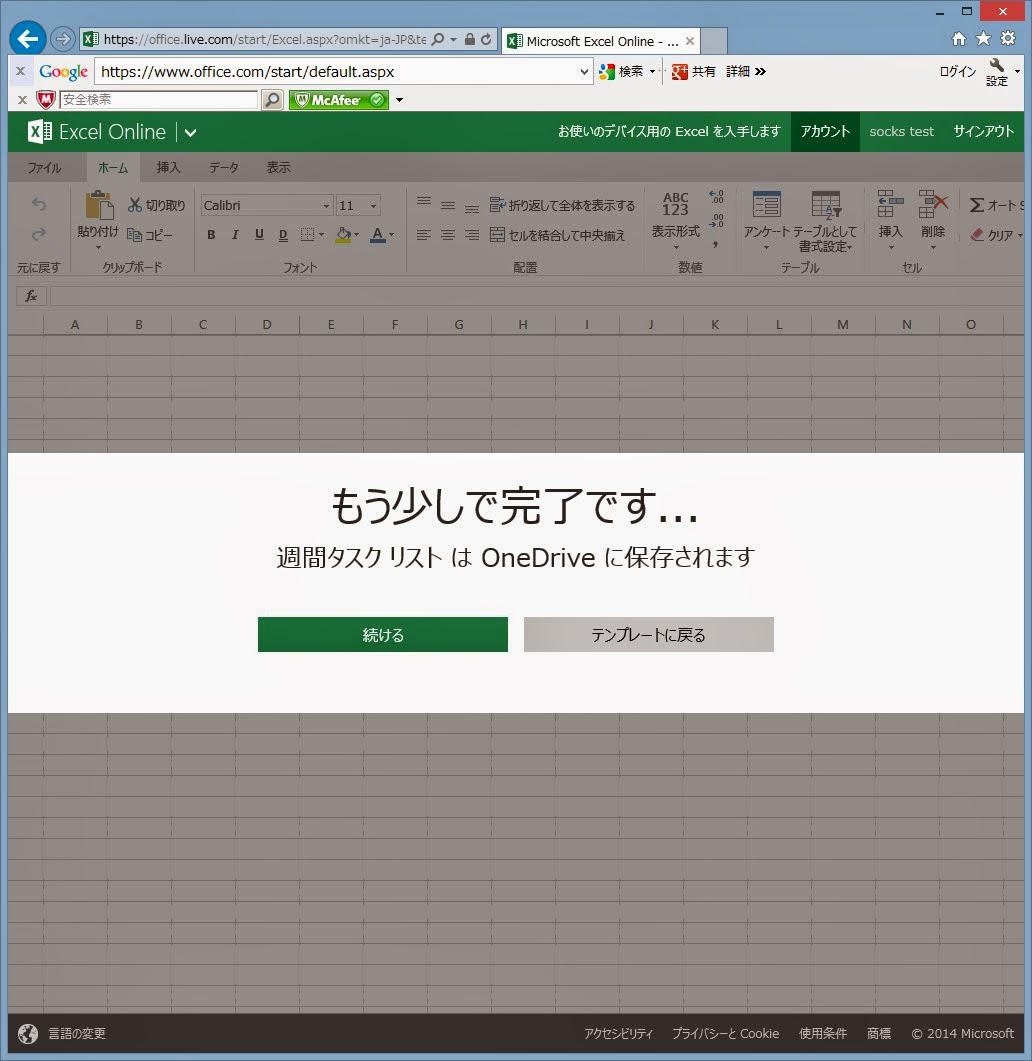Pick the font color A swatch

[x=378, y=235]
